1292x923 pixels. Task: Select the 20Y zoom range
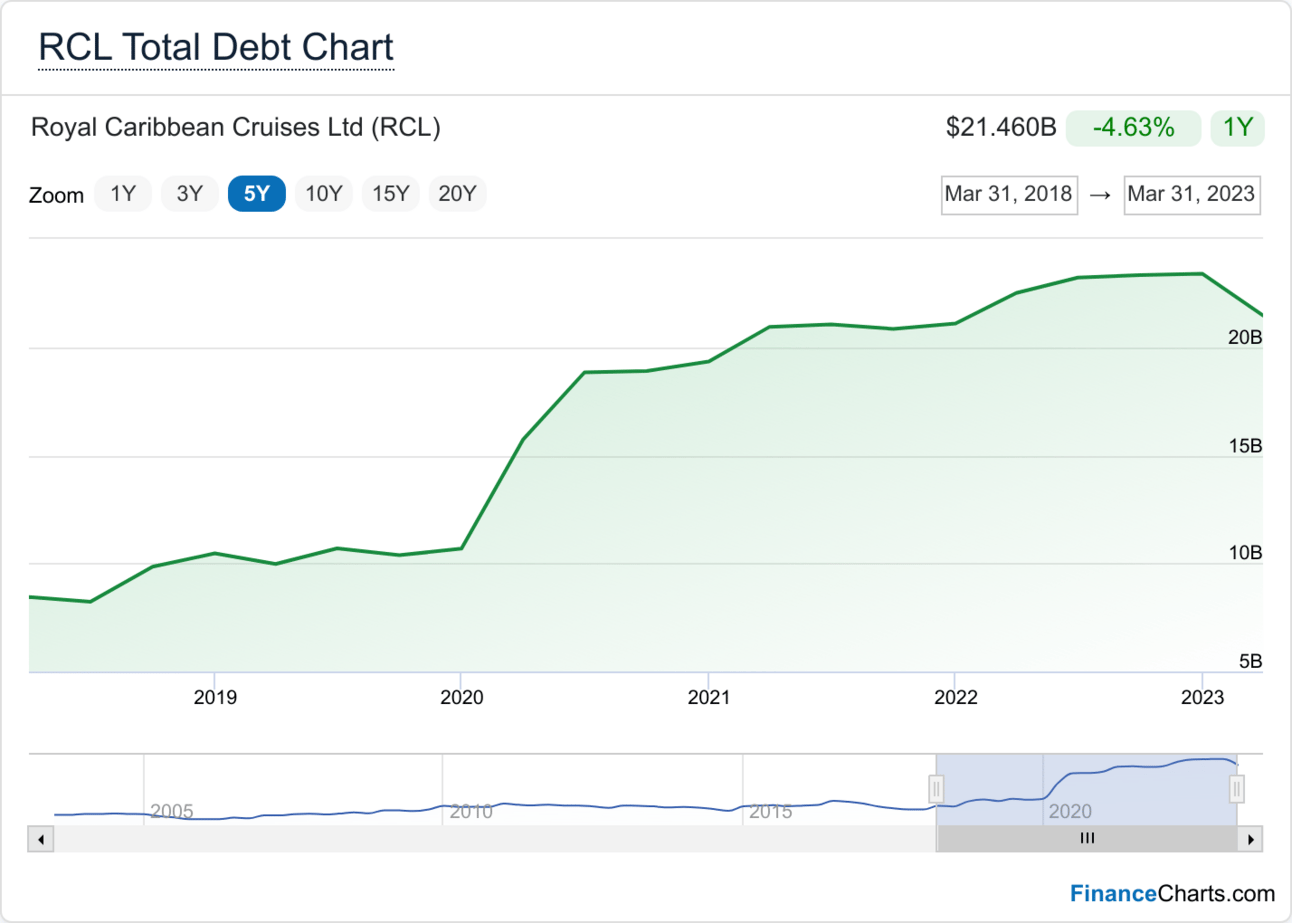pyautogui.click(x=458, y=194)
